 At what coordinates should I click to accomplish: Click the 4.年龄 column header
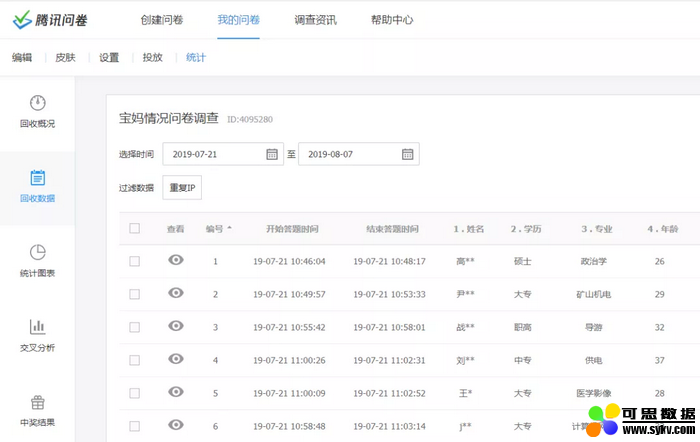(x=663, y=229)
